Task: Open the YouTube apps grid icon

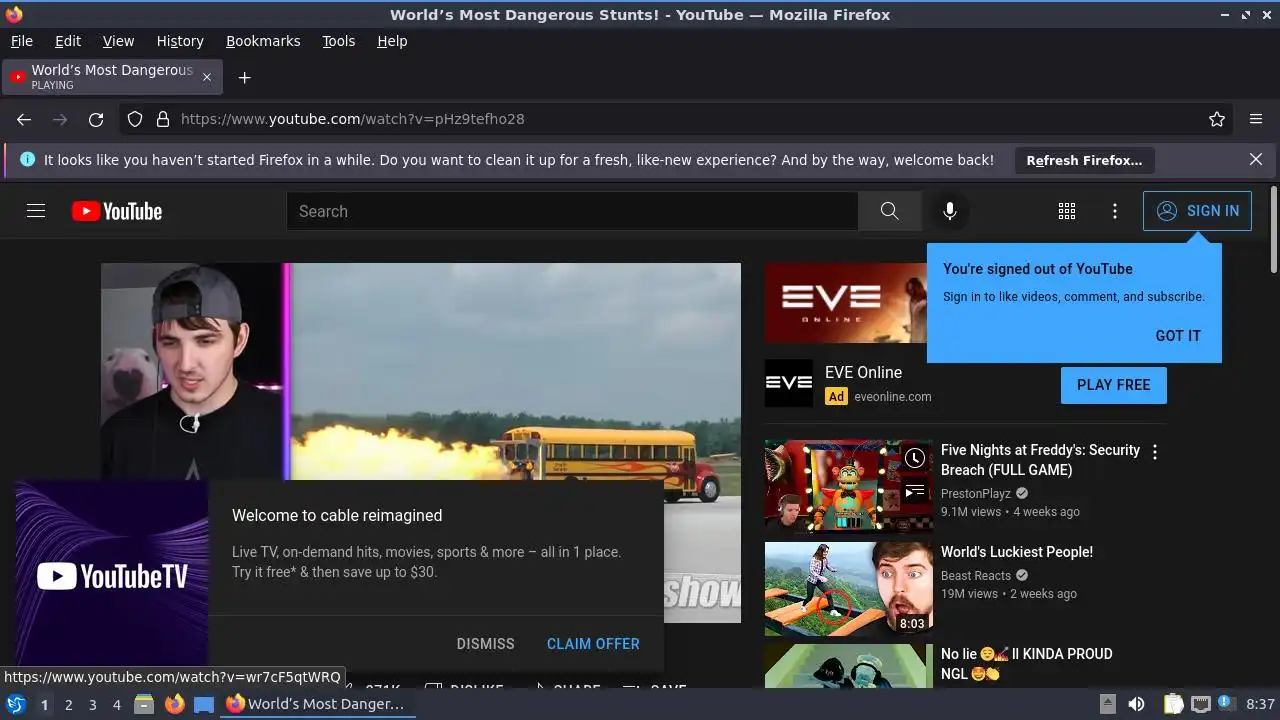Action: tap(1067, 211)
